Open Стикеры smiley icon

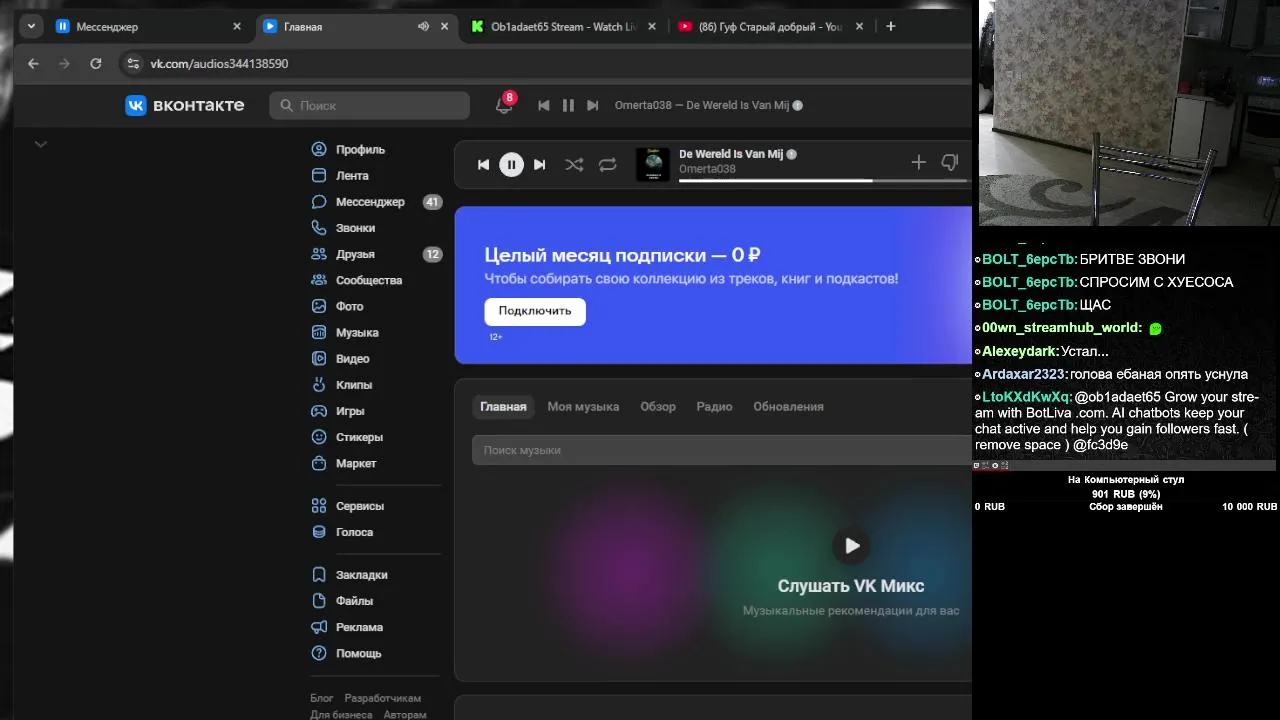coord(319,437)
